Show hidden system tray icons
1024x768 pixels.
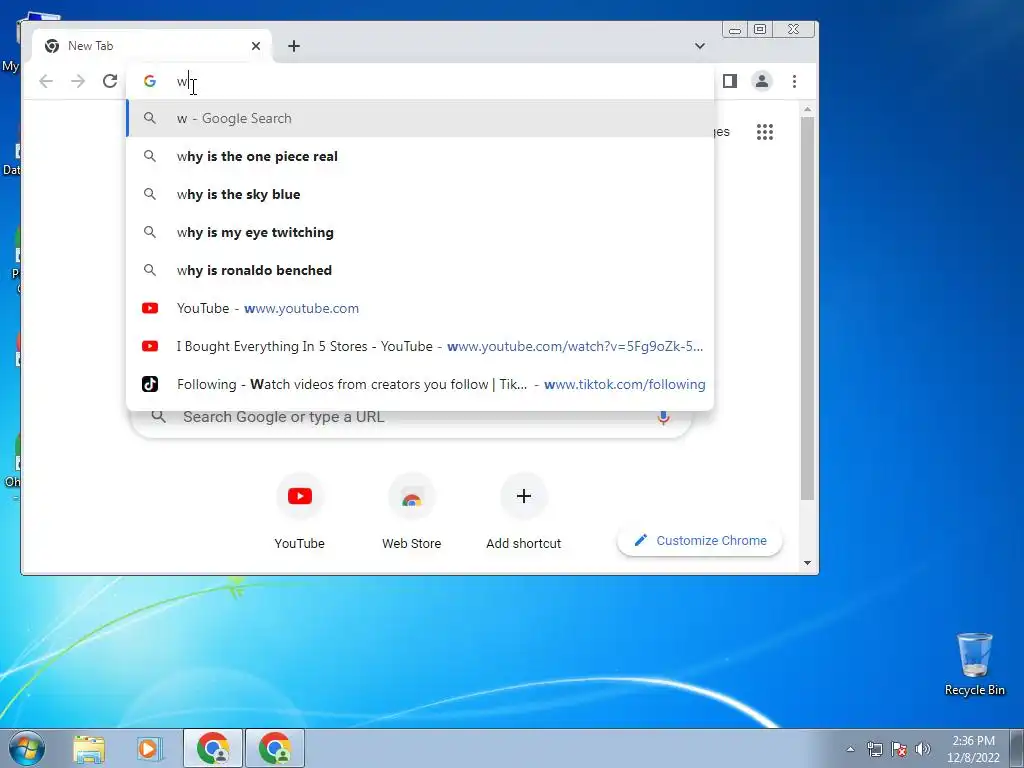click(x=850, y=749)
